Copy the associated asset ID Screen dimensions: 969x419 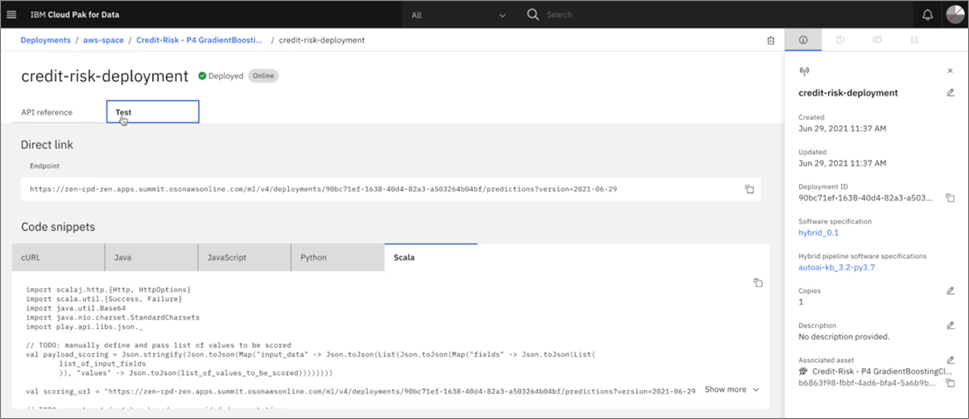coord(950,383)
